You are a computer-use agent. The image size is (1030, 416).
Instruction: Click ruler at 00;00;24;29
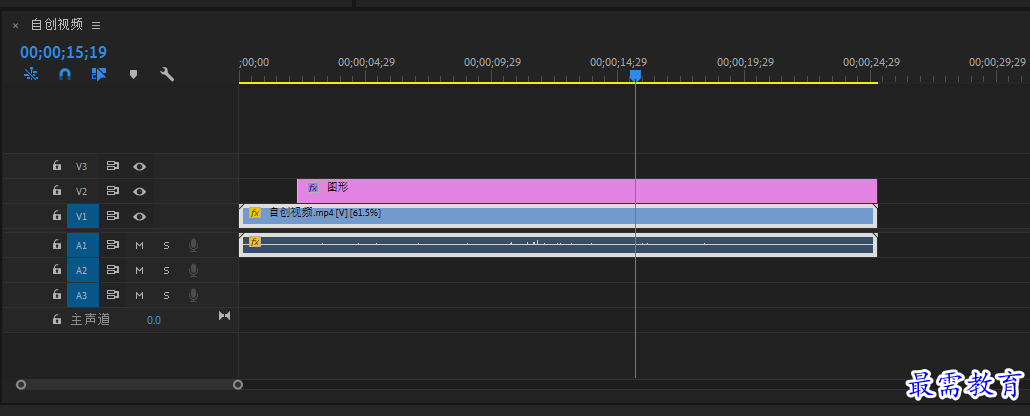pyautogui.click(x=872, y=62)
